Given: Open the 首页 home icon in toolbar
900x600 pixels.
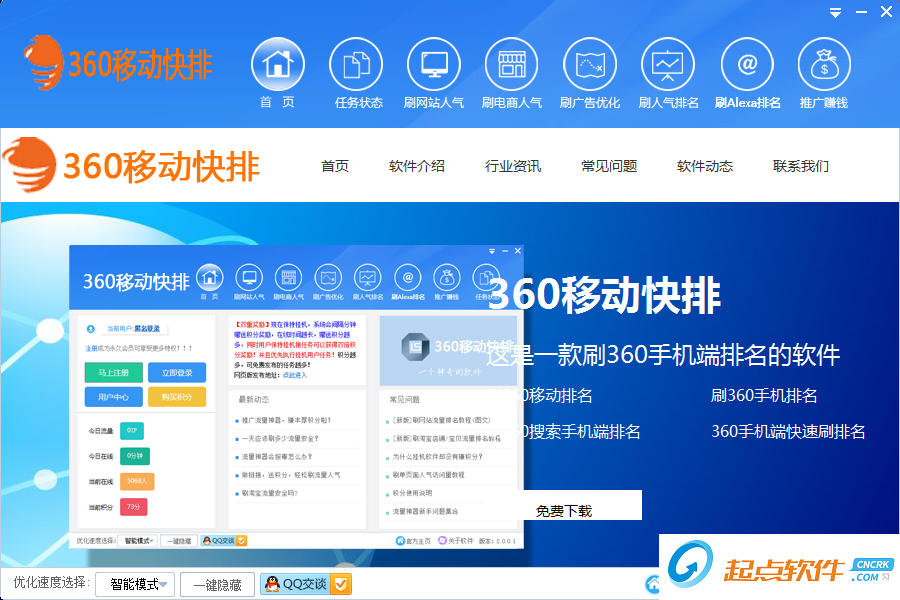Looking at the screenshot, I should point(278,64).
